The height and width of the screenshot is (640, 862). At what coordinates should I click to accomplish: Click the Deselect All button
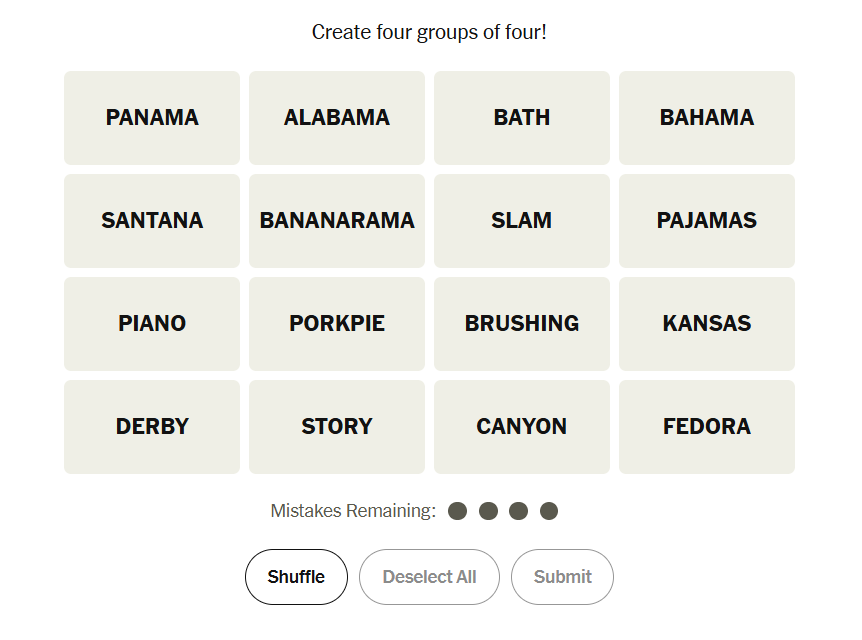(429, 577)
